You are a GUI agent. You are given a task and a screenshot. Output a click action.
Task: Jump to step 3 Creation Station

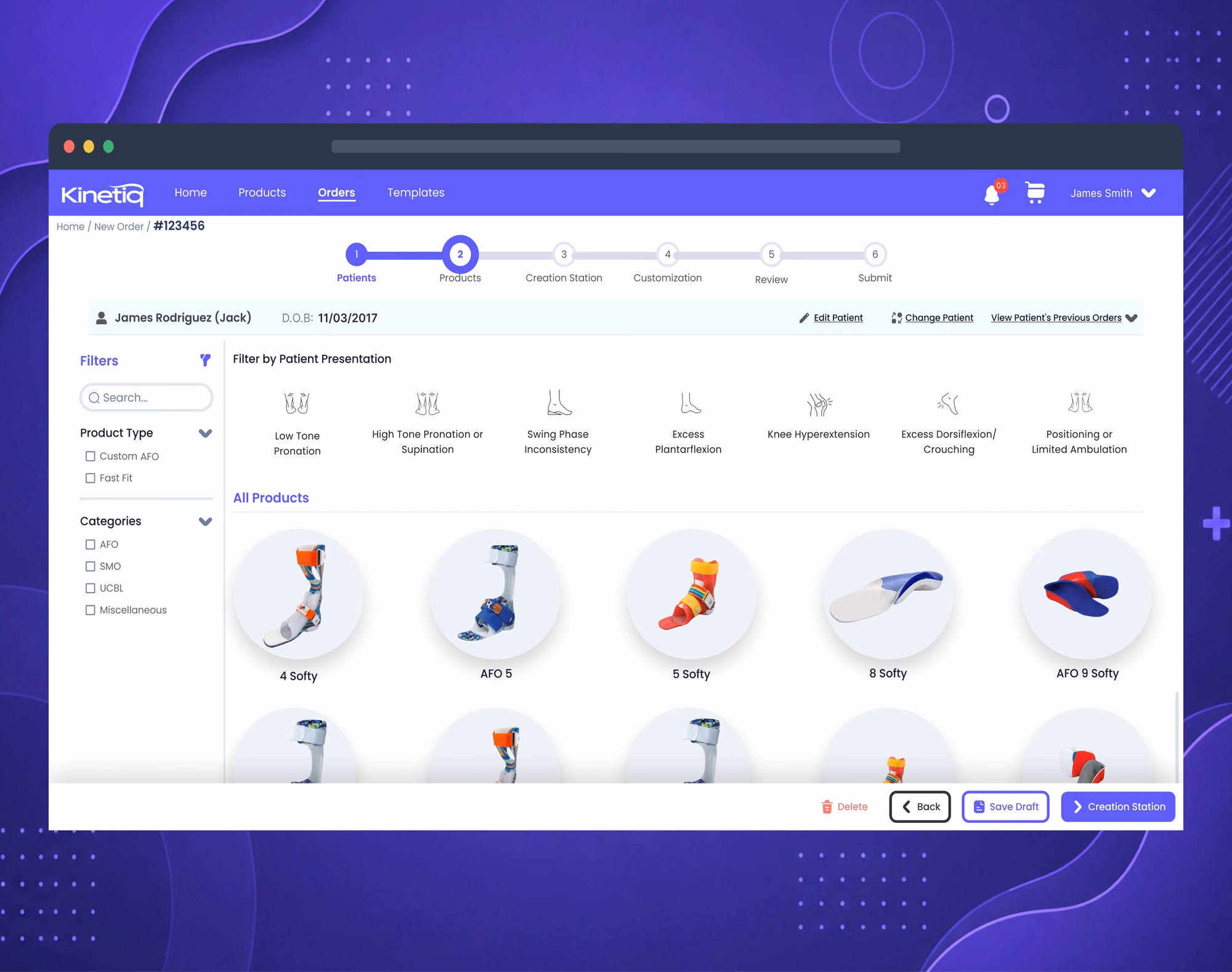(564, 254)
